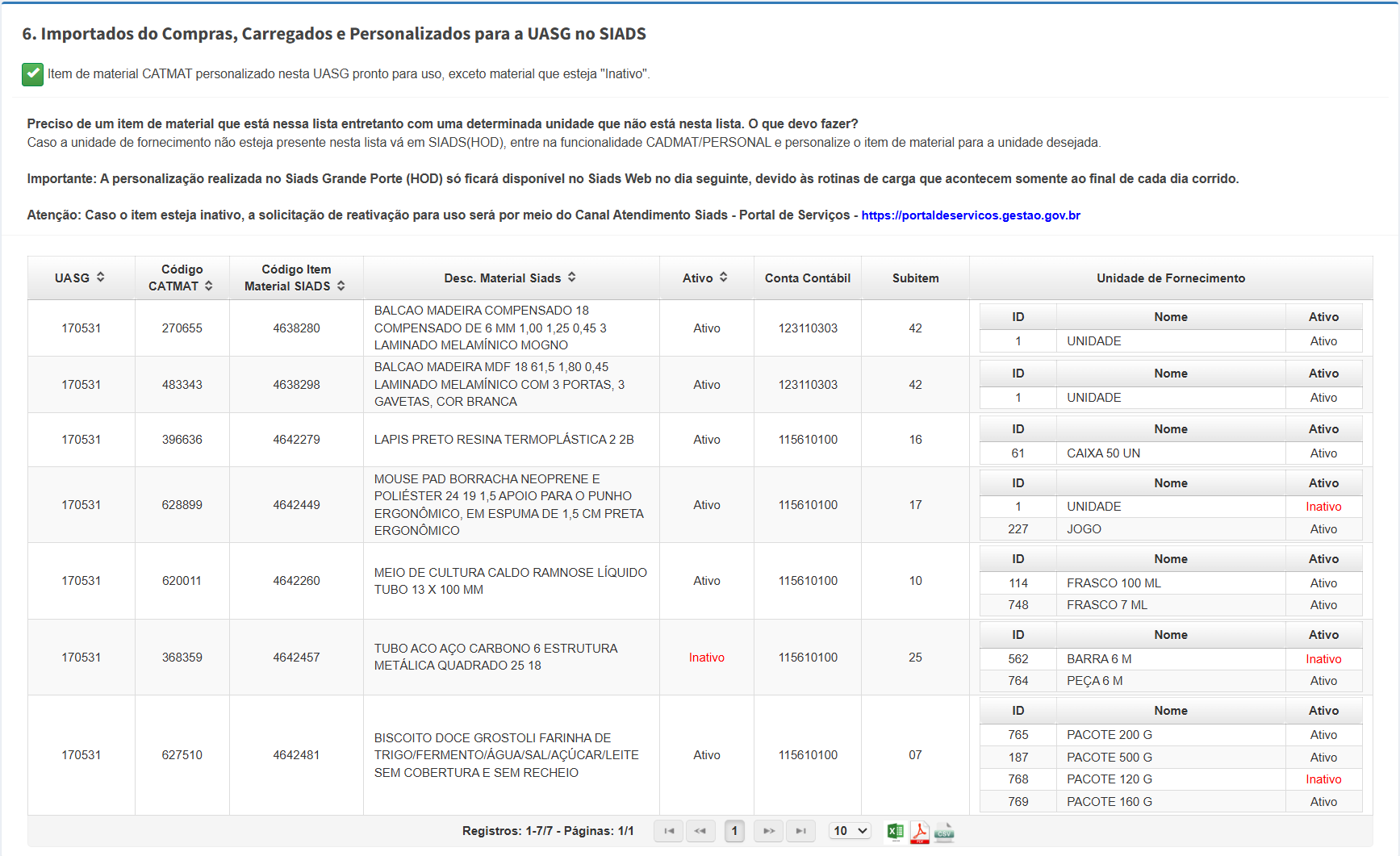Open the portaldeservicos.gestao.gov.br link
This screenshot has width=1400, height=856.
pos(970,215)
